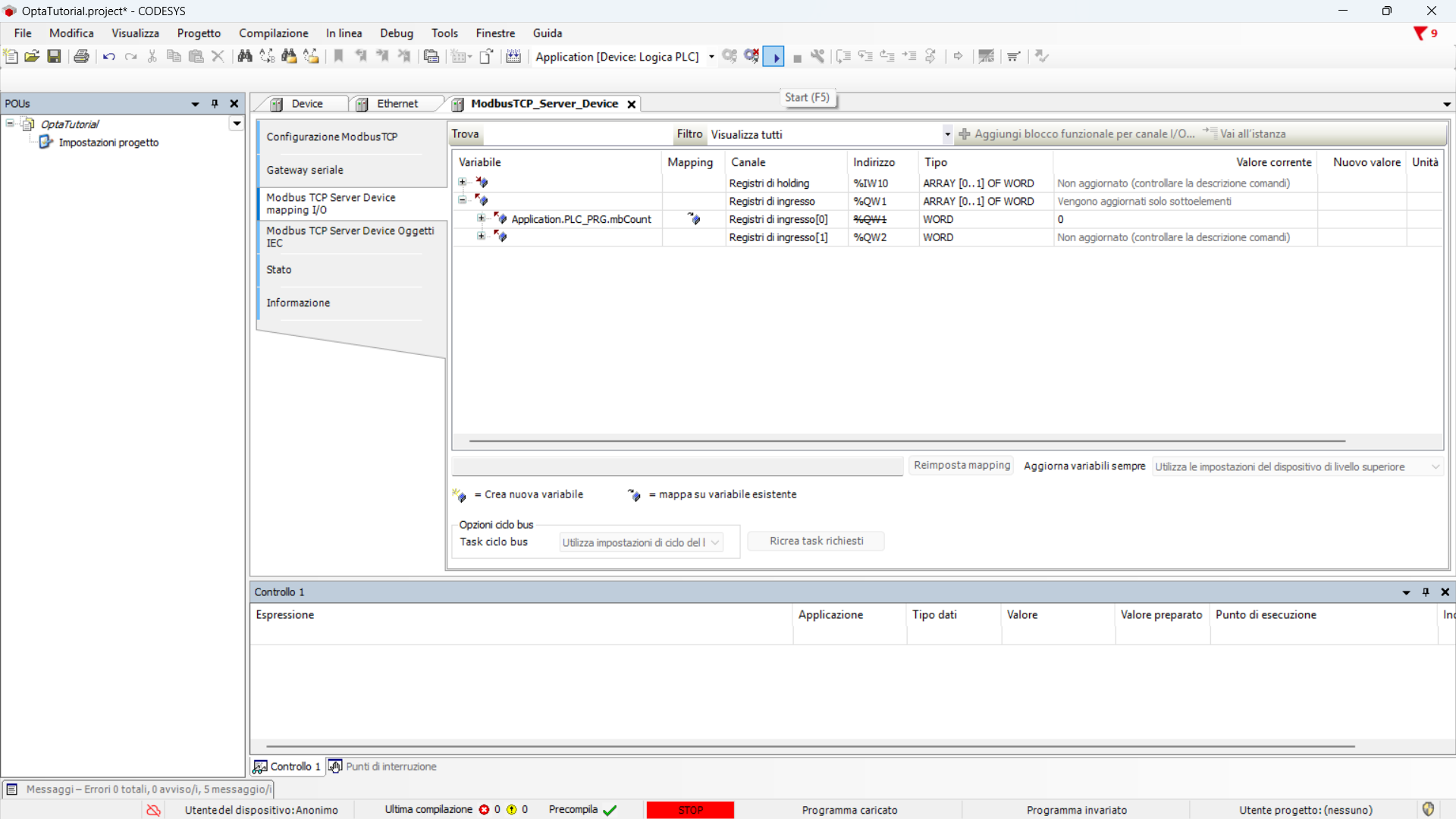The image size is (1456, 819).
Task: Select Modbus TCP Server Device Oggetti IEC
Action: click(350, 237)
